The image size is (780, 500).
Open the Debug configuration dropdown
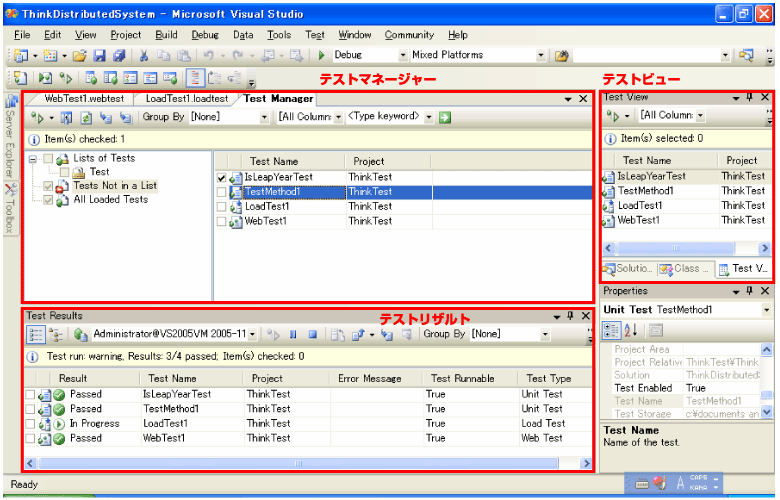403,55
